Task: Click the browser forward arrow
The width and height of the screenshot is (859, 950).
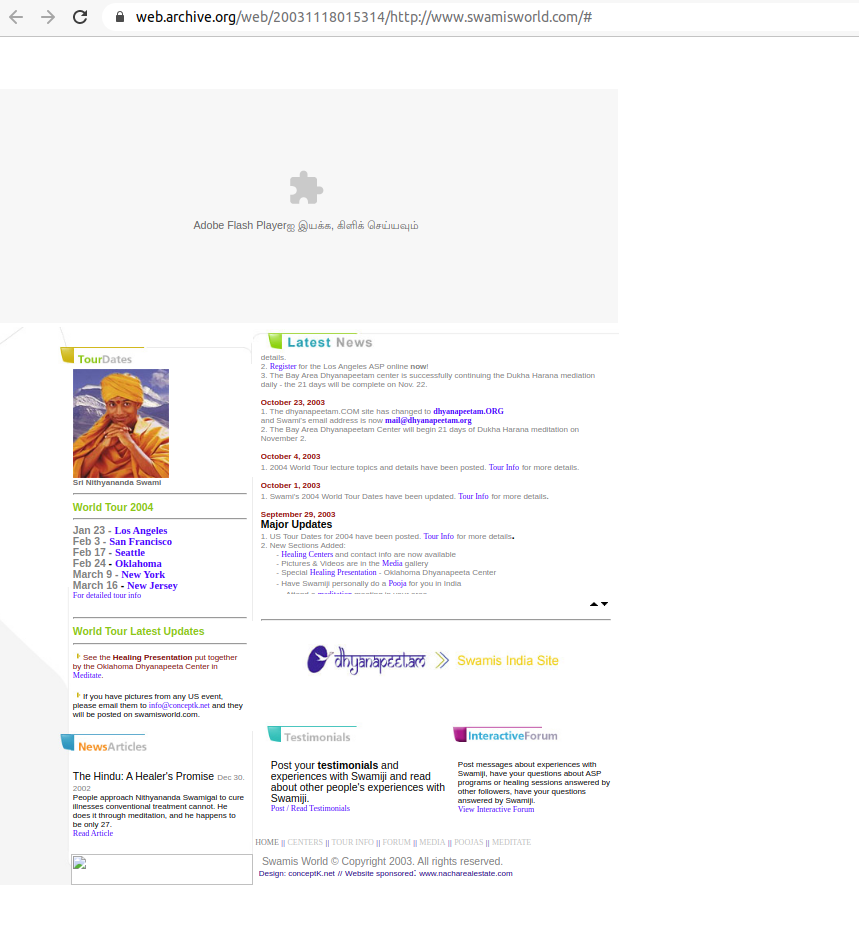Action: coord(47,17)
